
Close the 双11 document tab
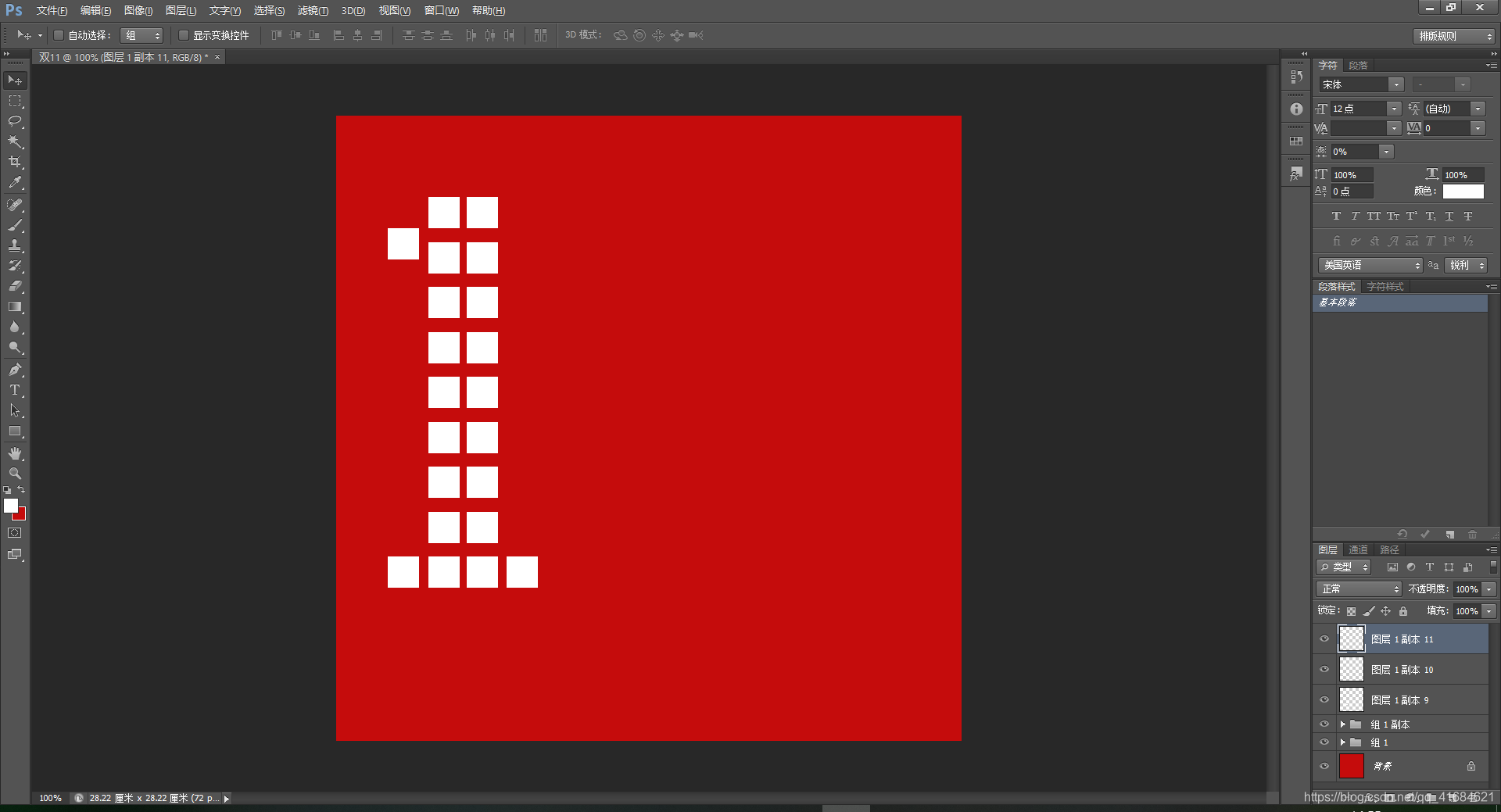217,57
